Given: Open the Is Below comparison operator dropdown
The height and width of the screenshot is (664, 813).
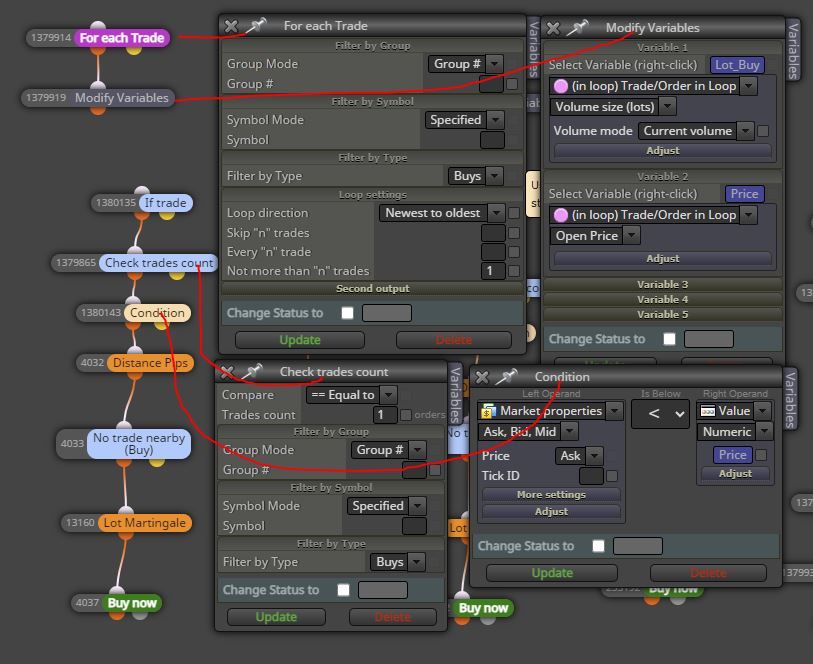Looking at the screenshot, I should (x=661, y=414).
